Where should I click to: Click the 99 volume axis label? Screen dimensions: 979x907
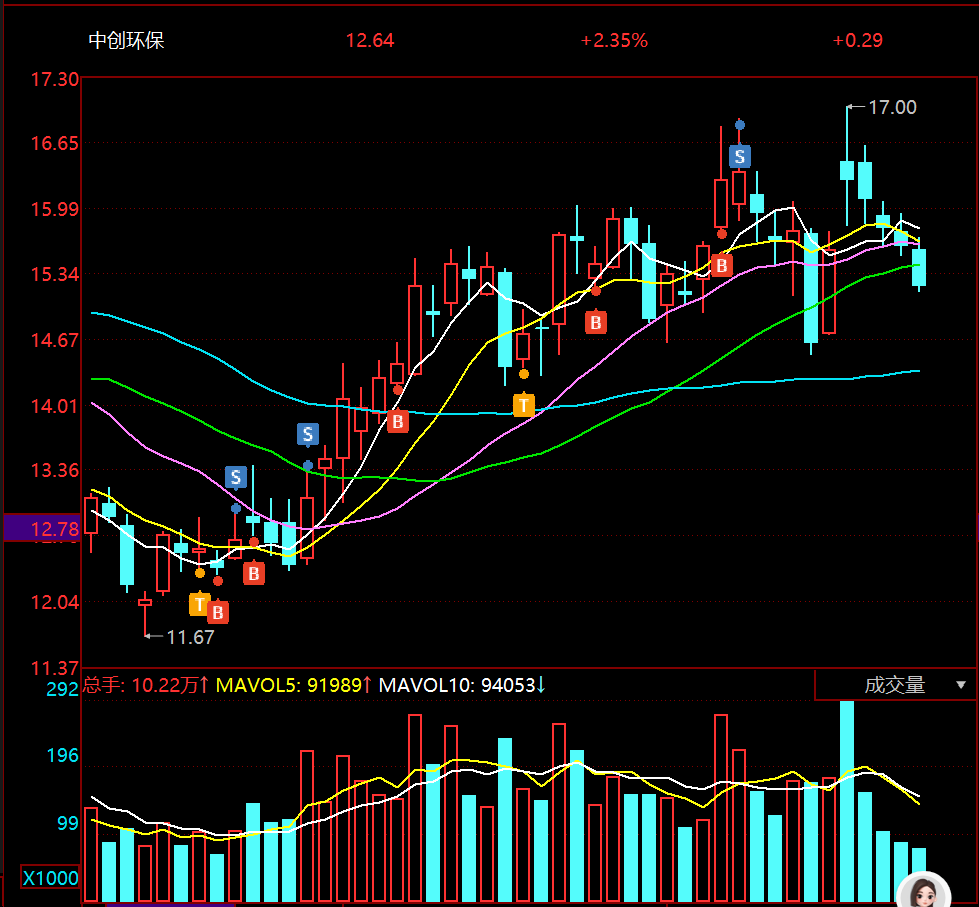(68, 823)
